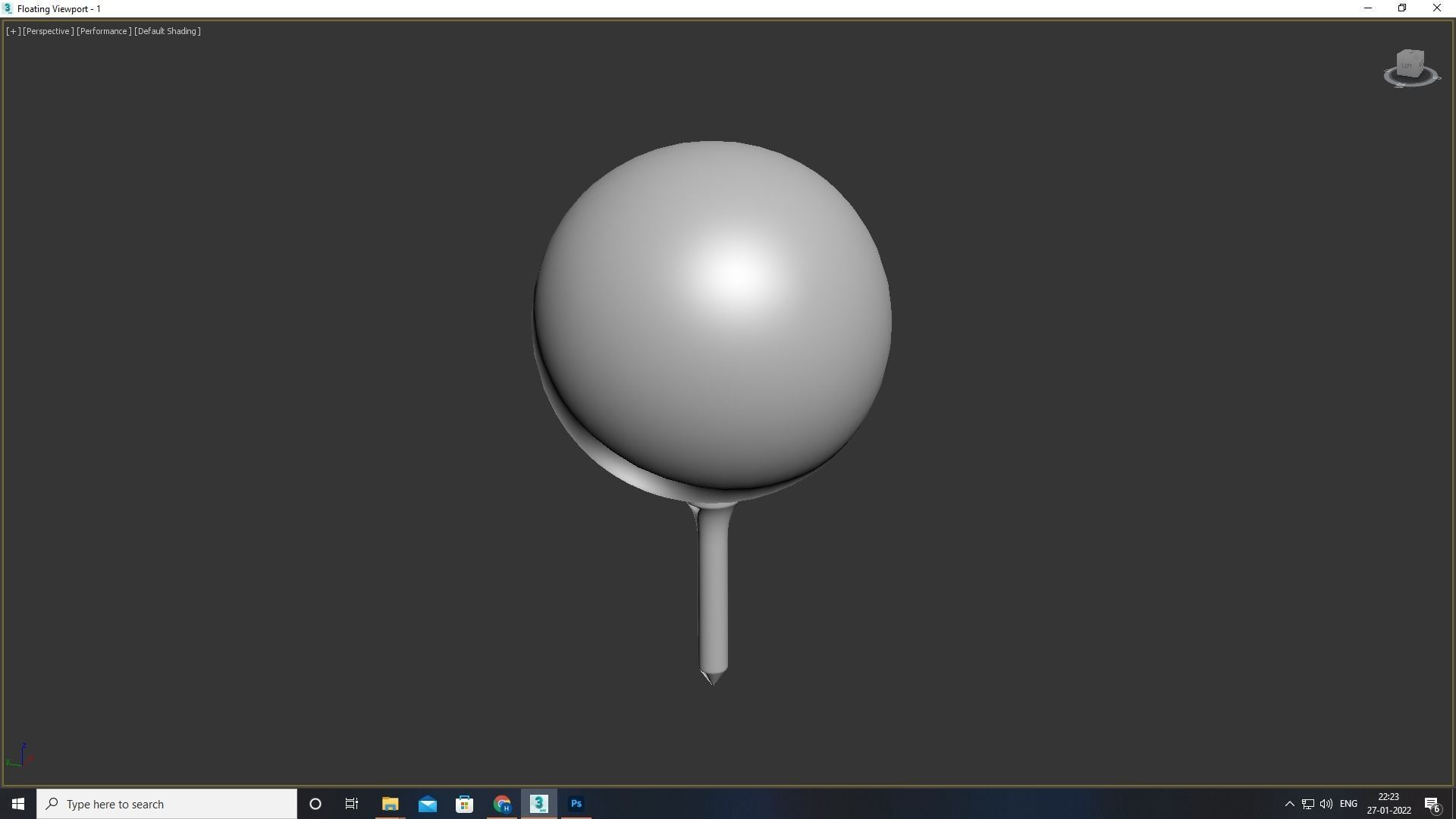
Task: Open Task View
Action: [x=352, y=804]
